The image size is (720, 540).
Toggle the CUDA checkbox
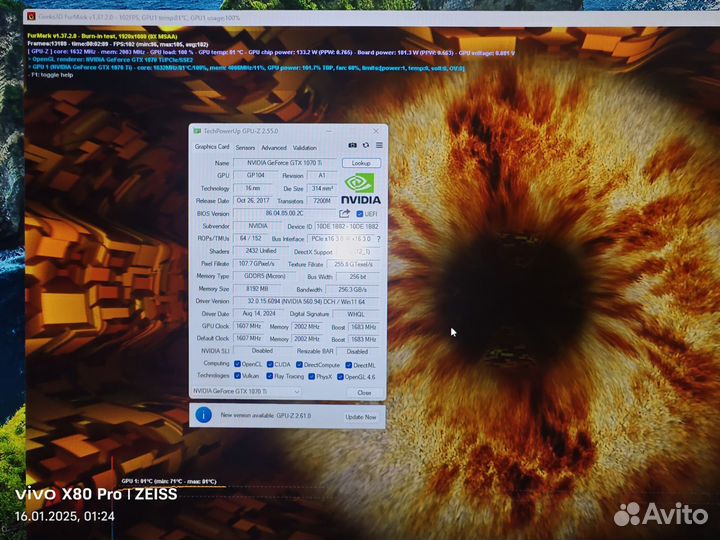point(270,364)
